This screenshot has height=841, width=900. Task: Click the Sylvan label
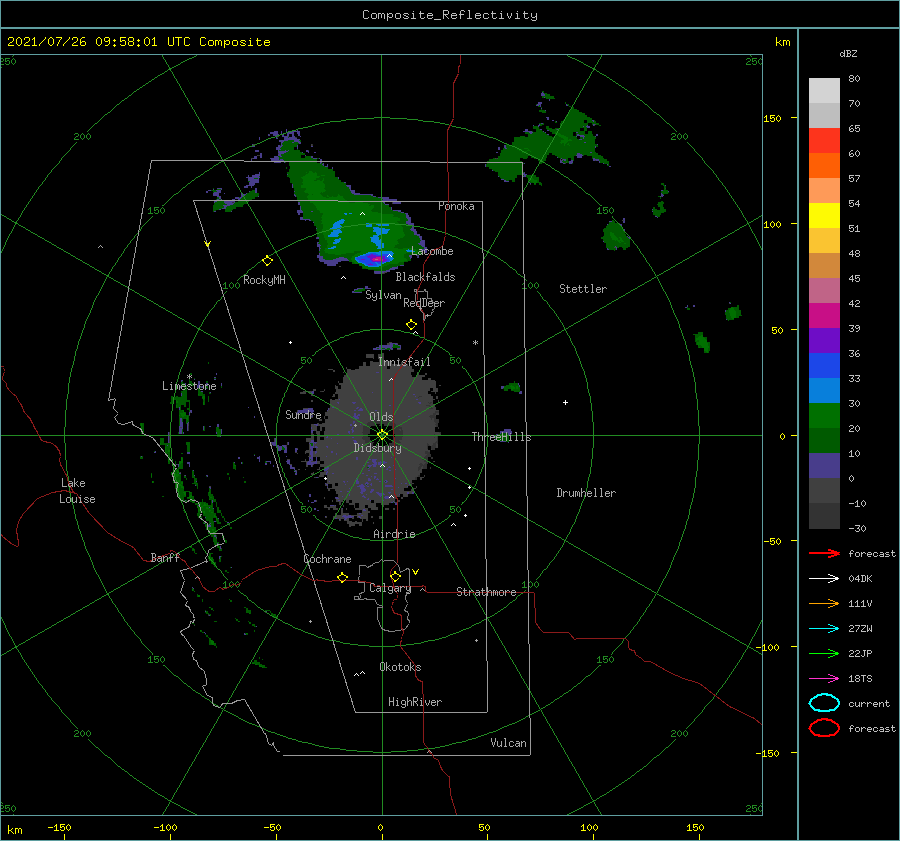[x=383, y=295]
